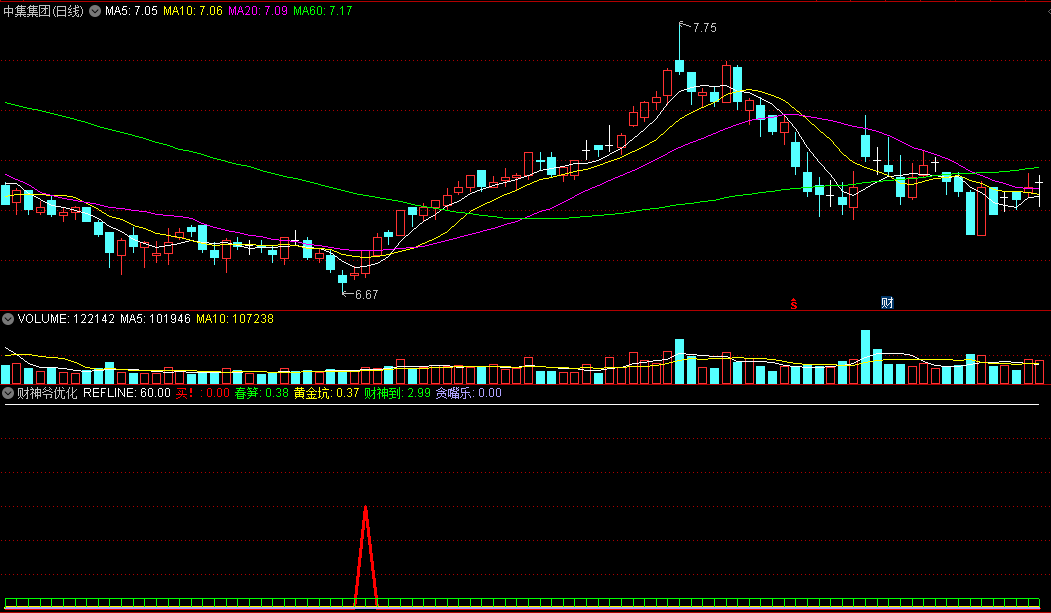Click the MA60: 7.17 label
Image resolution: width=1051 pixels, height=613 pixels.
click(323, 11)
